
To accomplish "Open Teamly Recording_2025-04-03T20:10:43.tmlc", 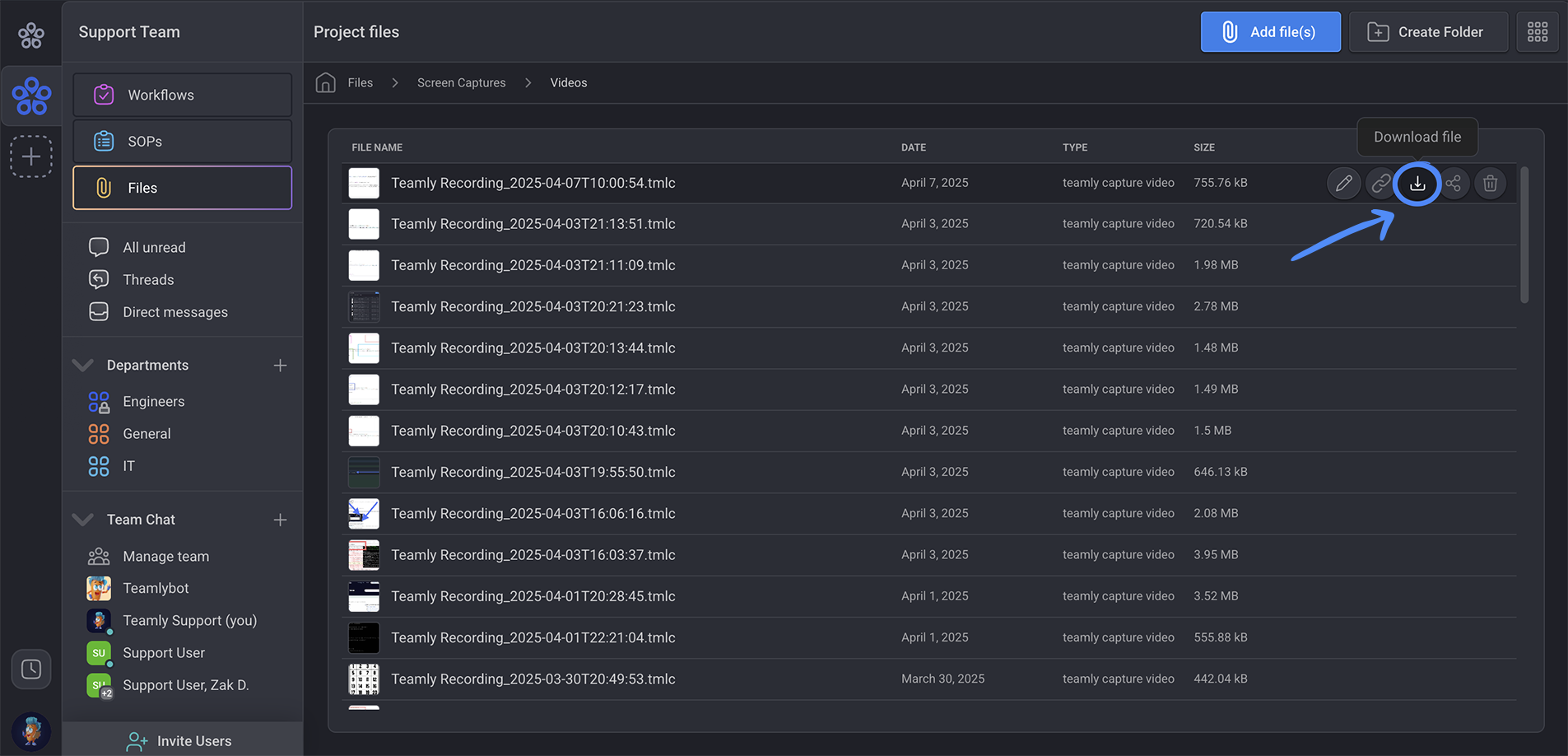I will [x=533, y=431].
